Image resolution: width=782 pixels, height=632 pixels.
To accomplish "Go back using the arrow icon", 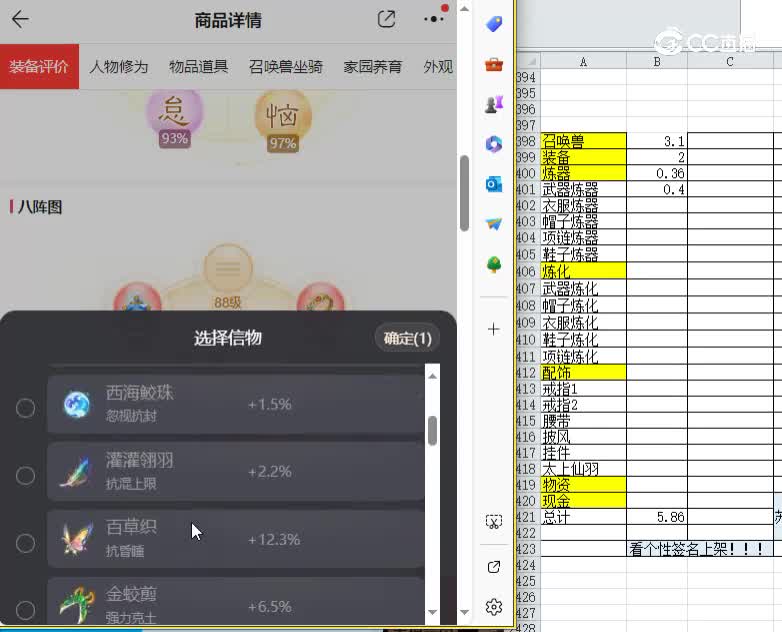I will (x=20, y=19).
